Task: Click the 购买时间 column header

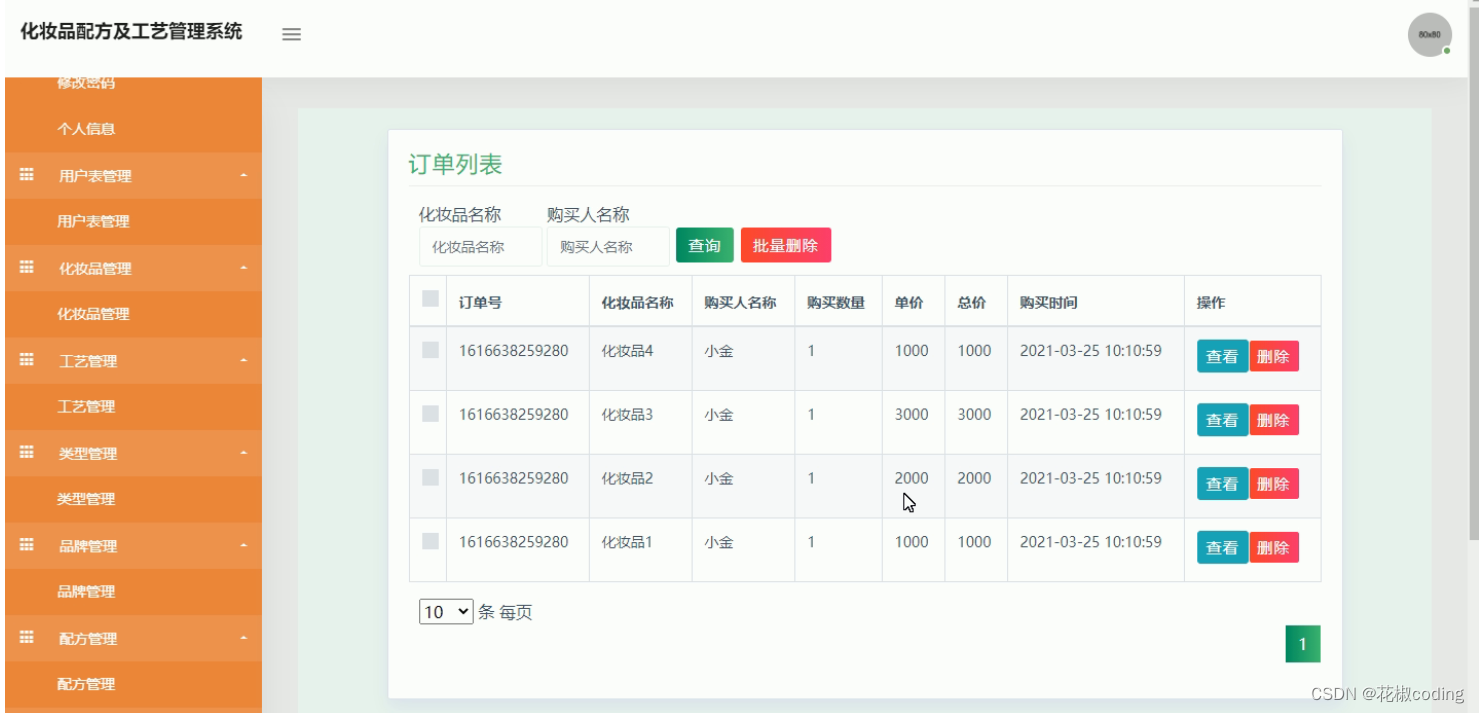Action: click(x=1049, y=303)
